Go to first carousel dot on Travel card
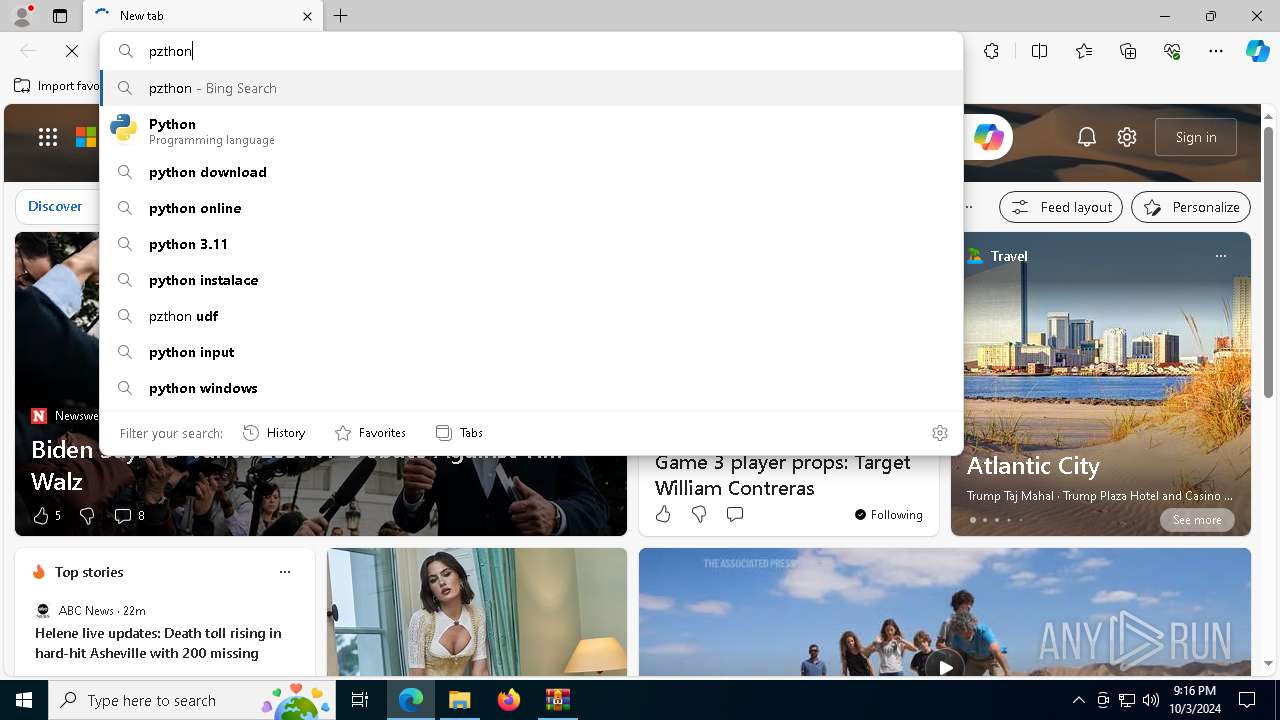This screenshot has height=720, width=1280. (972, 520)
